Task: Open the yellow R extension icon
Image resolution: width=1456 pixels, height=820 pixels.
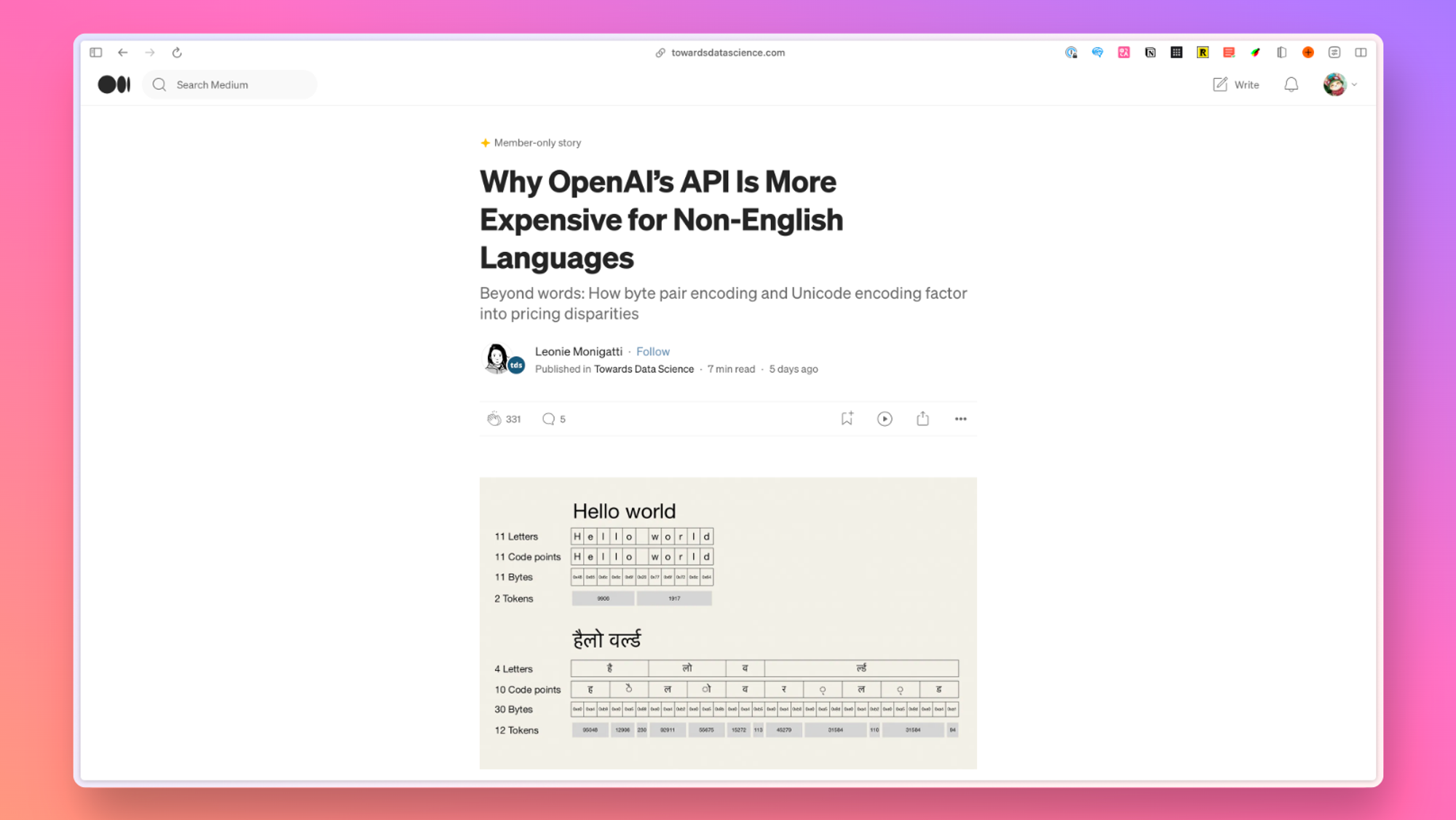Action: 1203,52
